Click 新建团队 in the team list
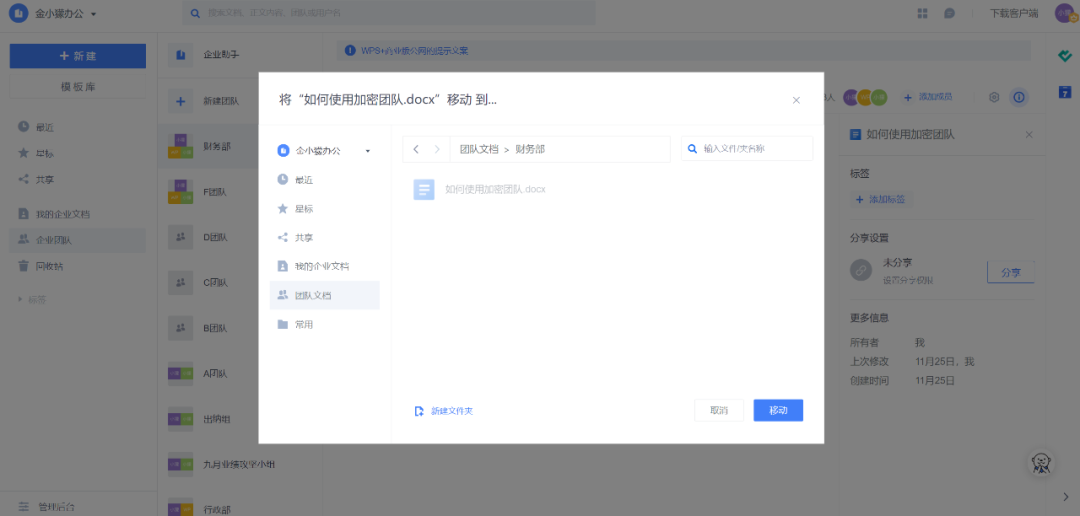Image resolution: width=1080 pixels, height=516 pixels. click(220, 101)
